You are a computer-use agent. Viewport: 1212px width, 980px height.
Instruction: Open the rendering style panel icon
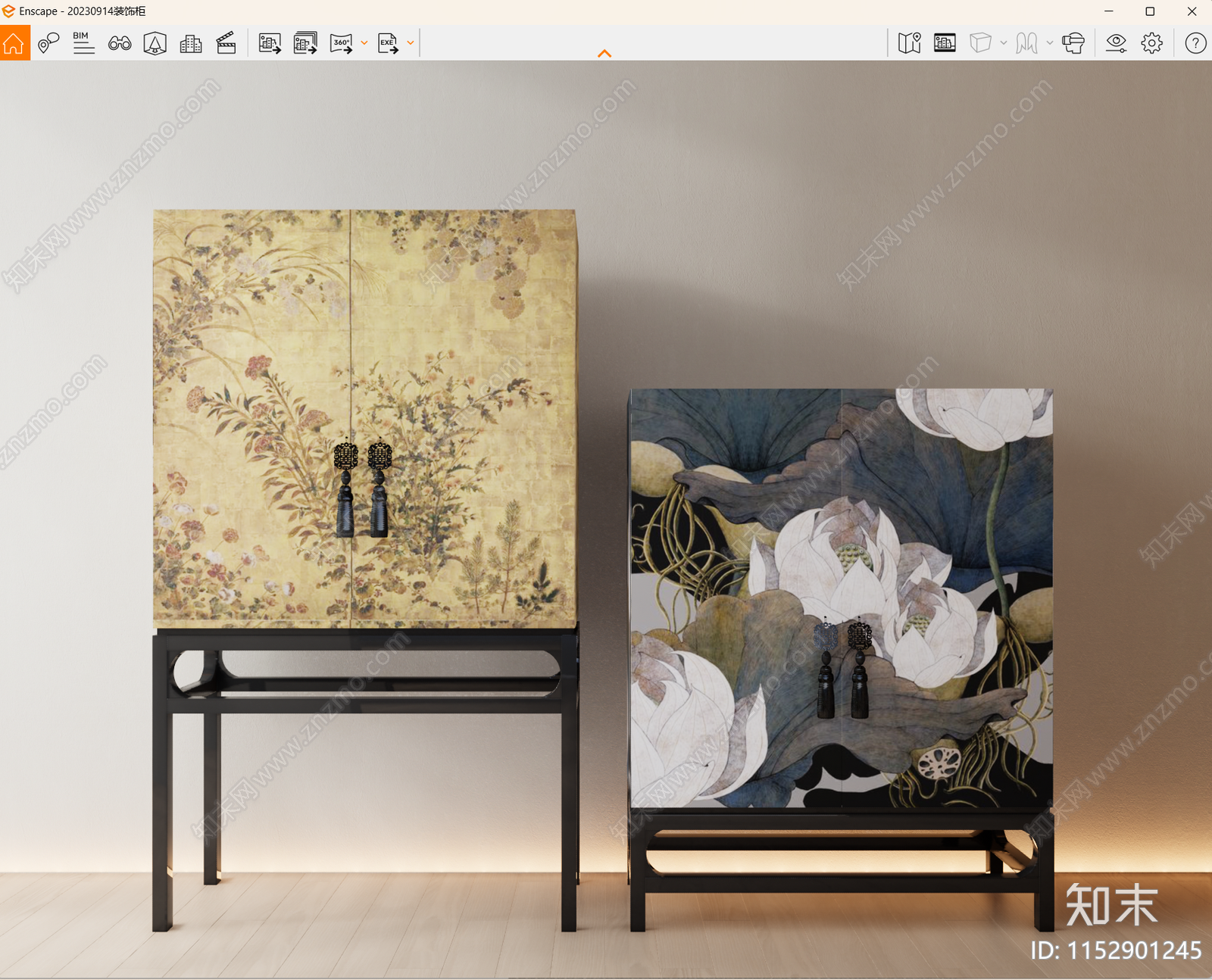945,43
